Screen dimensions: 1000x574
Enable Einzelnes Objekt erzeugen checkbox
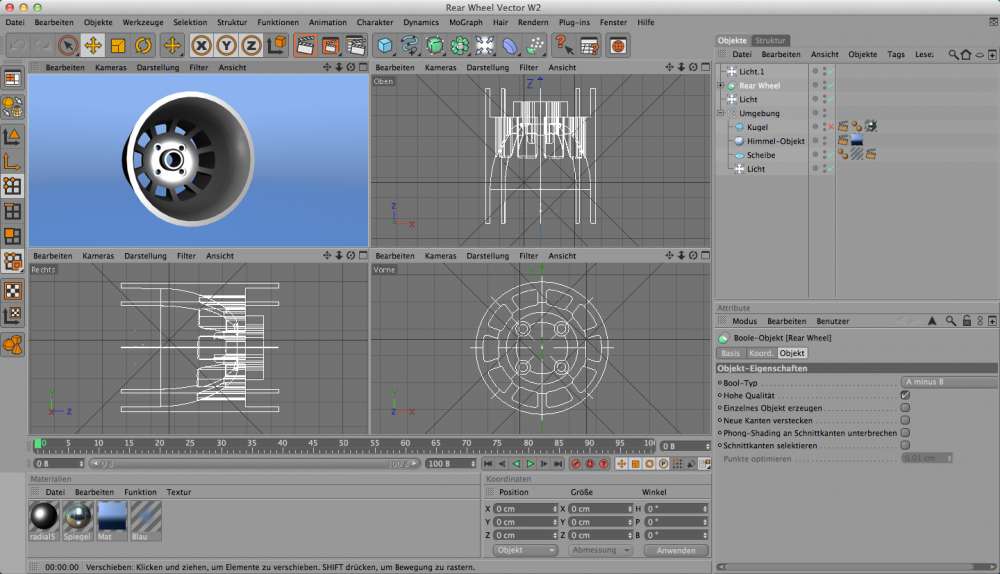pos(905,408)
